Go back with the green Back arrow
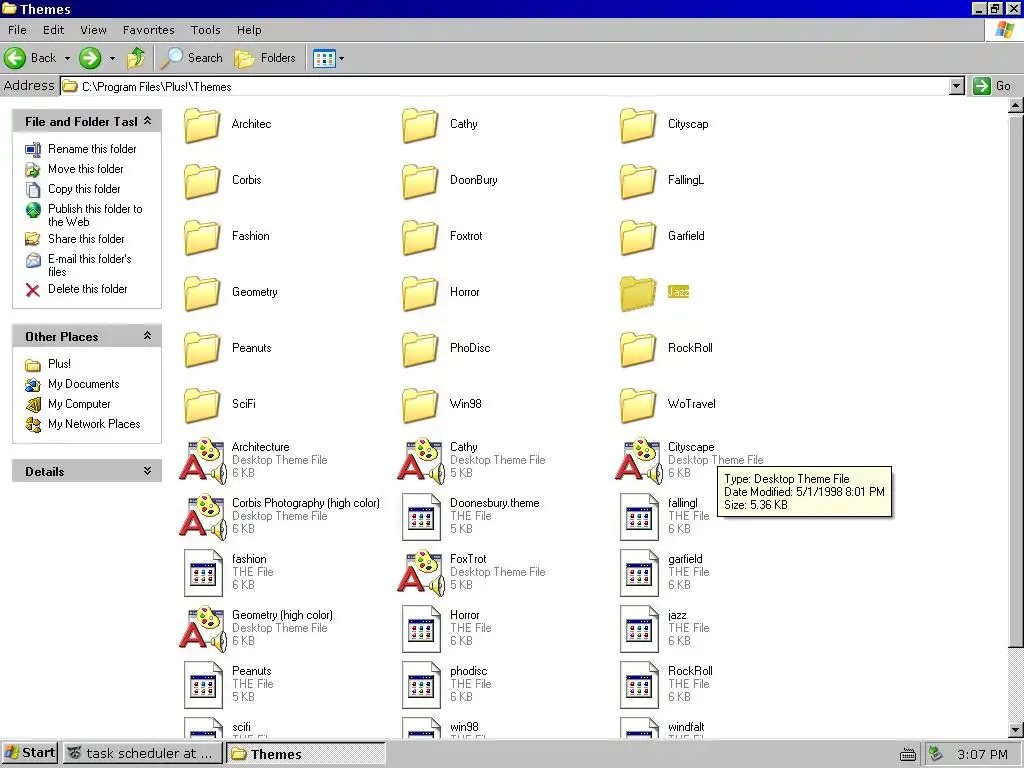1024x768 pixels. (30, 58)
